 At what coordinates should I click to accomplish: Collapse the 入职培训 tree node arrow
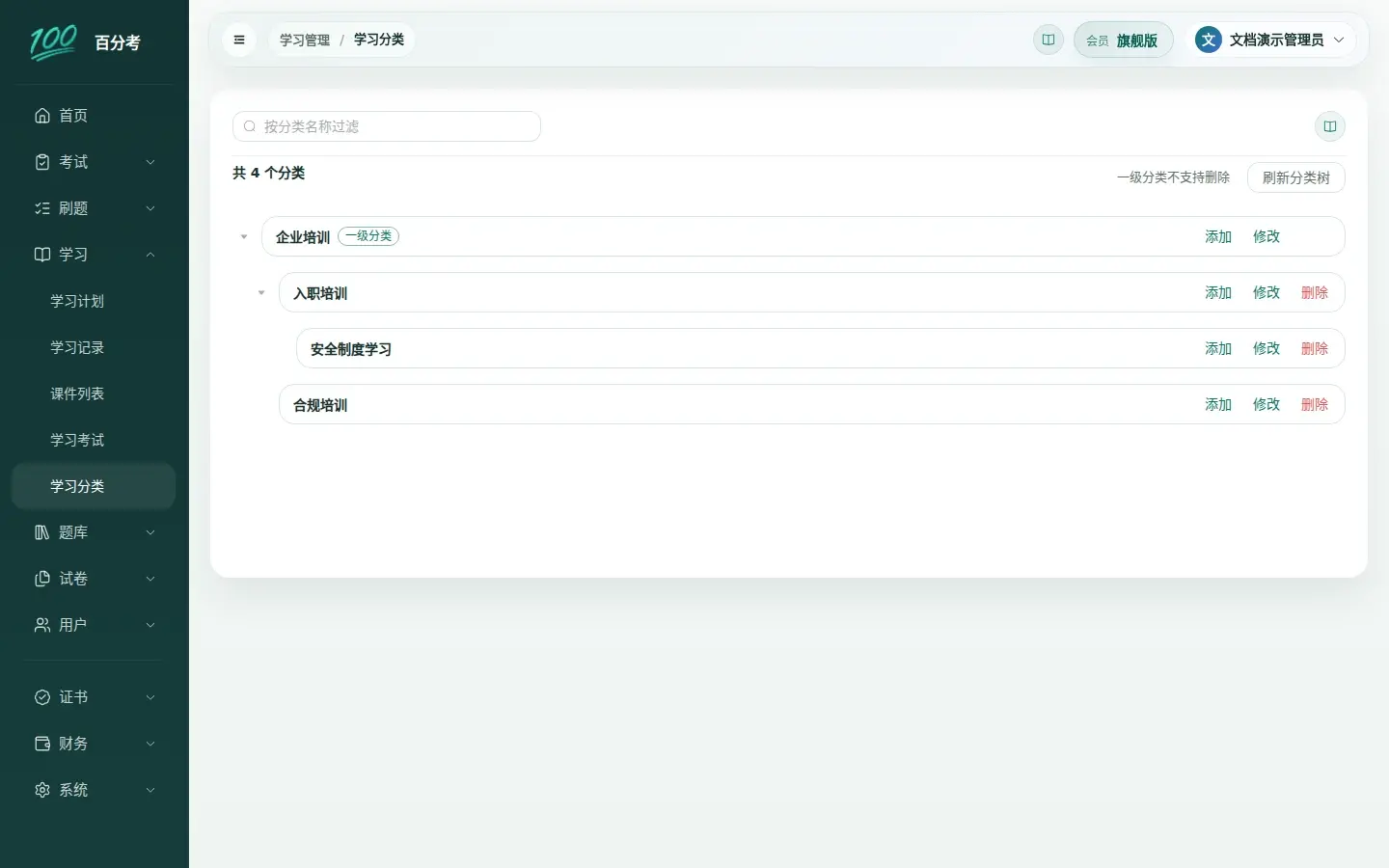click(261, 292)
